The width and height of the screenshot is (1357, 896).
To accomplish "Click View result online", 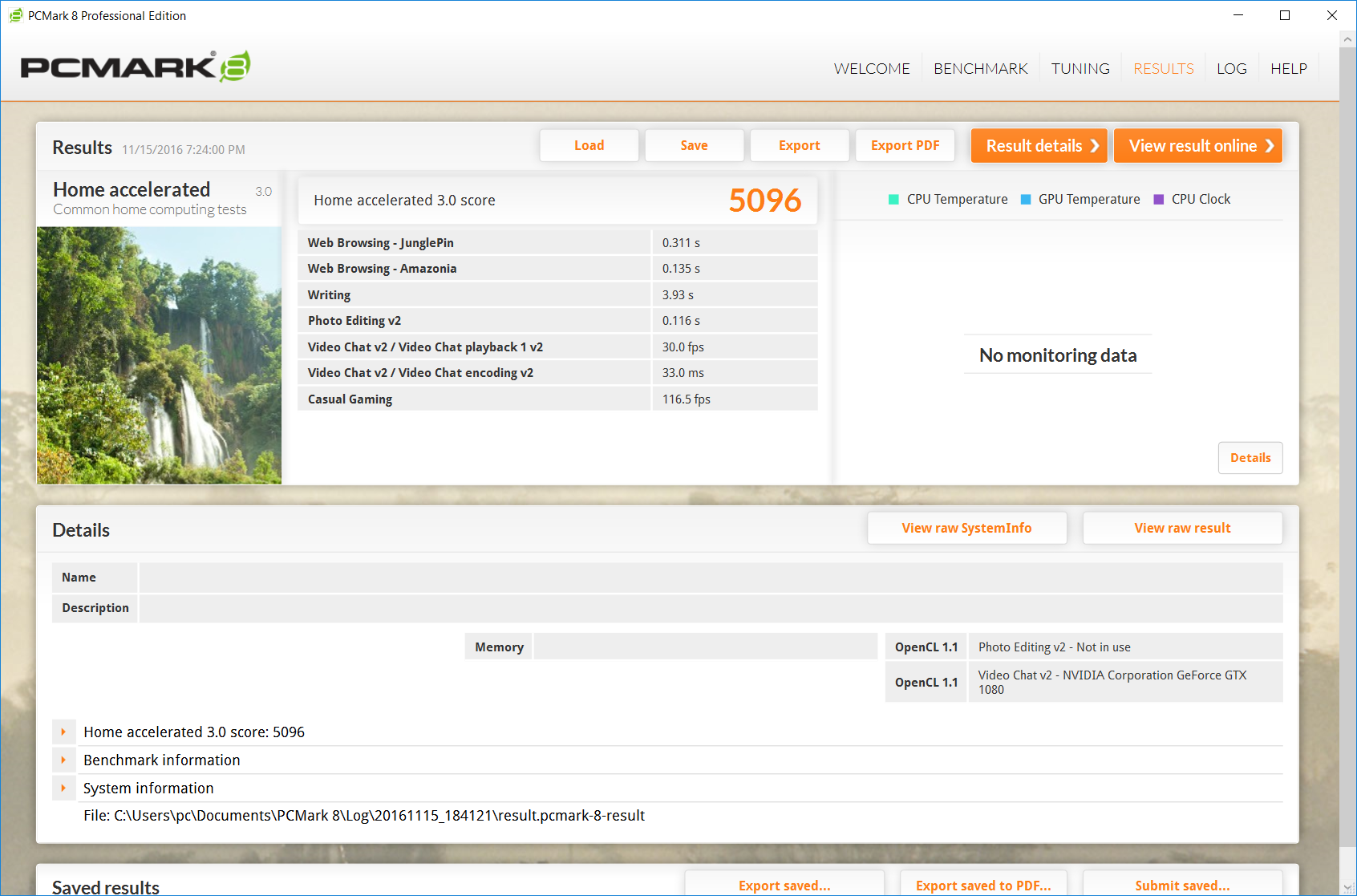I will (x=1198, y=145).
